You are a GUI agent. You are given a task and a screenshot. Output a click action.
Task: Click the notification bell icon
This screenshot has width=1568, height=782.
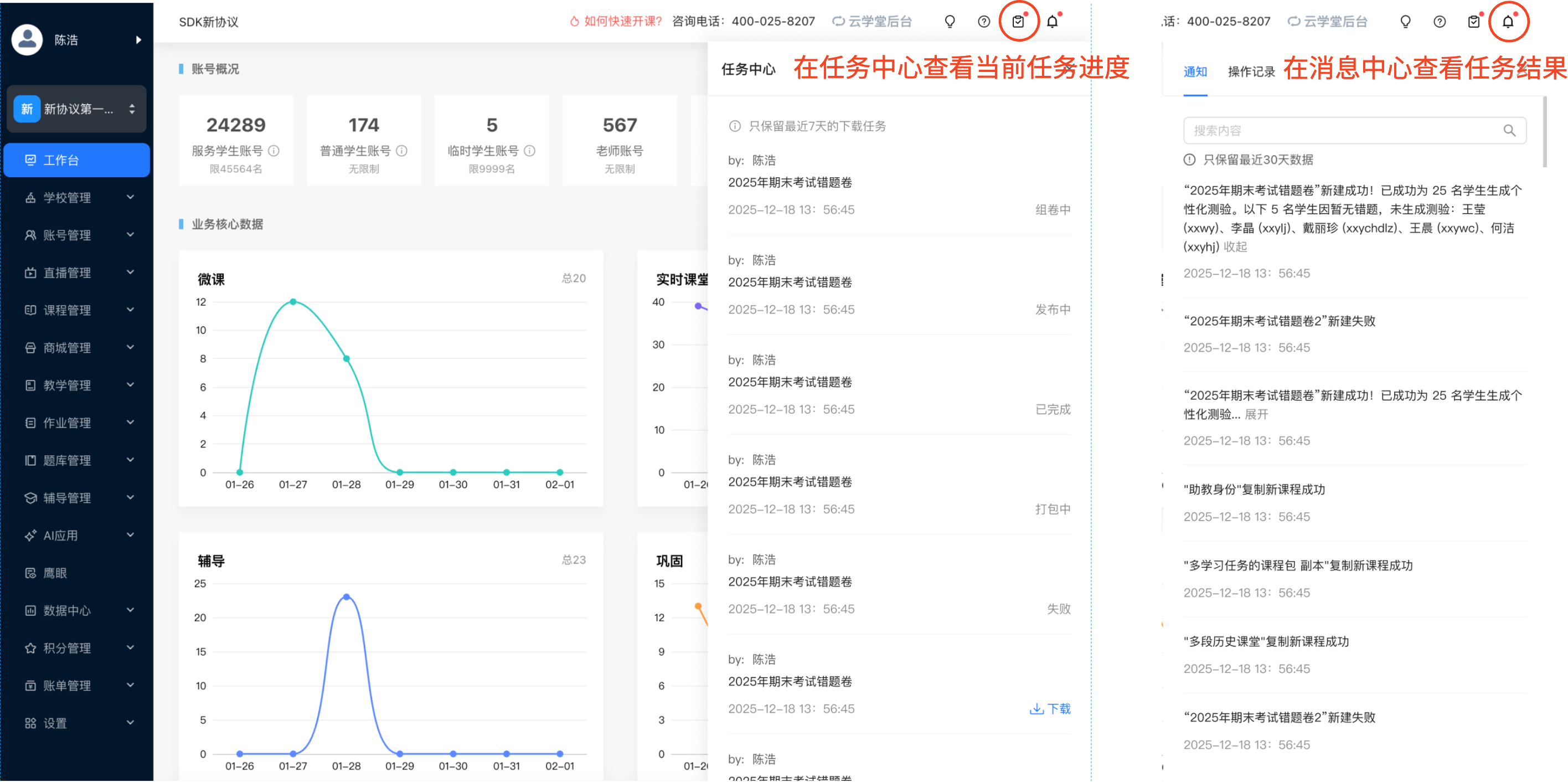pos(1053,22)
